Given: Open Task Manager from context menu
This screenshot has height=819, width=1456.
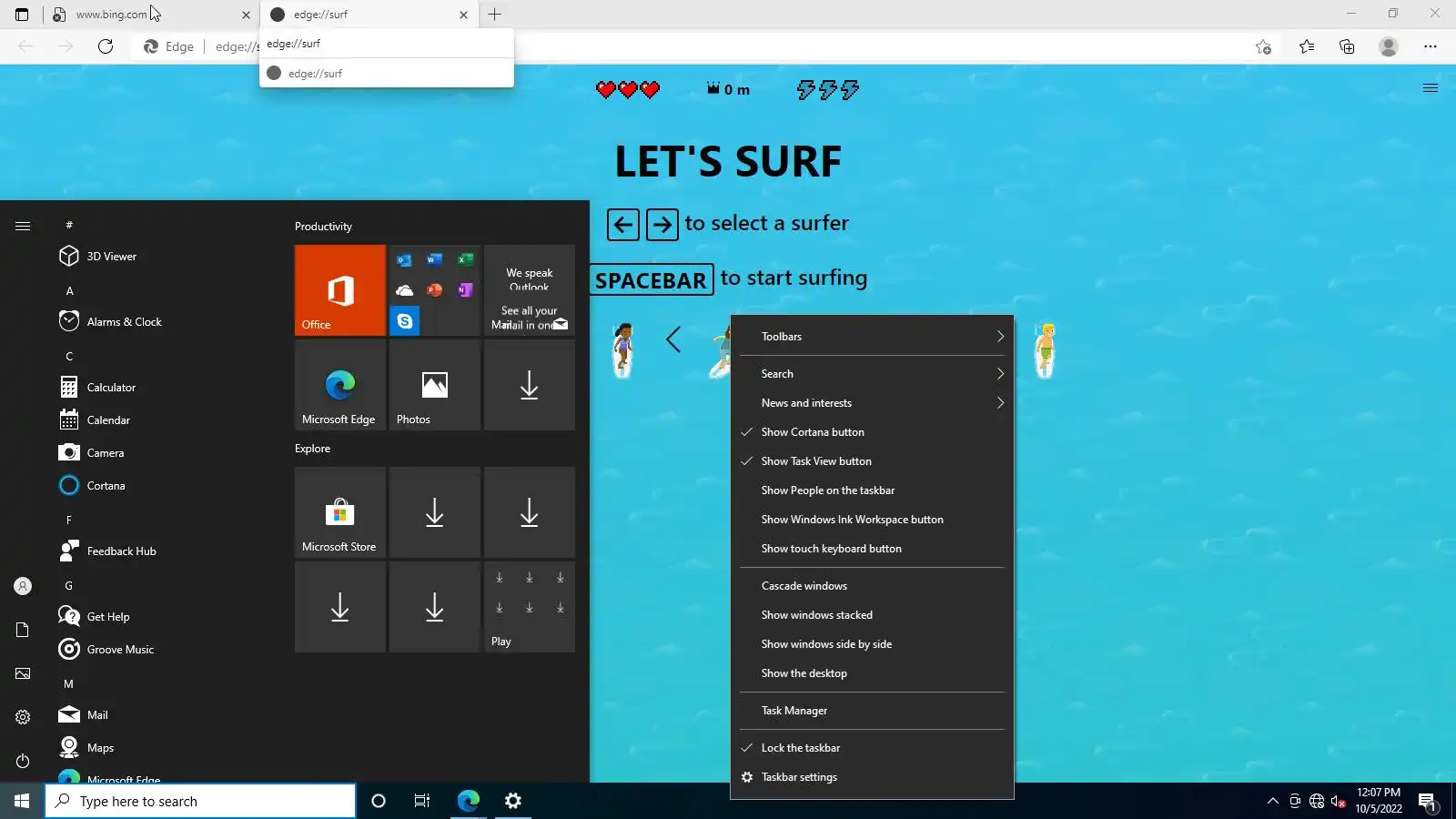Looking at the screenshot, I should [872, 711].
